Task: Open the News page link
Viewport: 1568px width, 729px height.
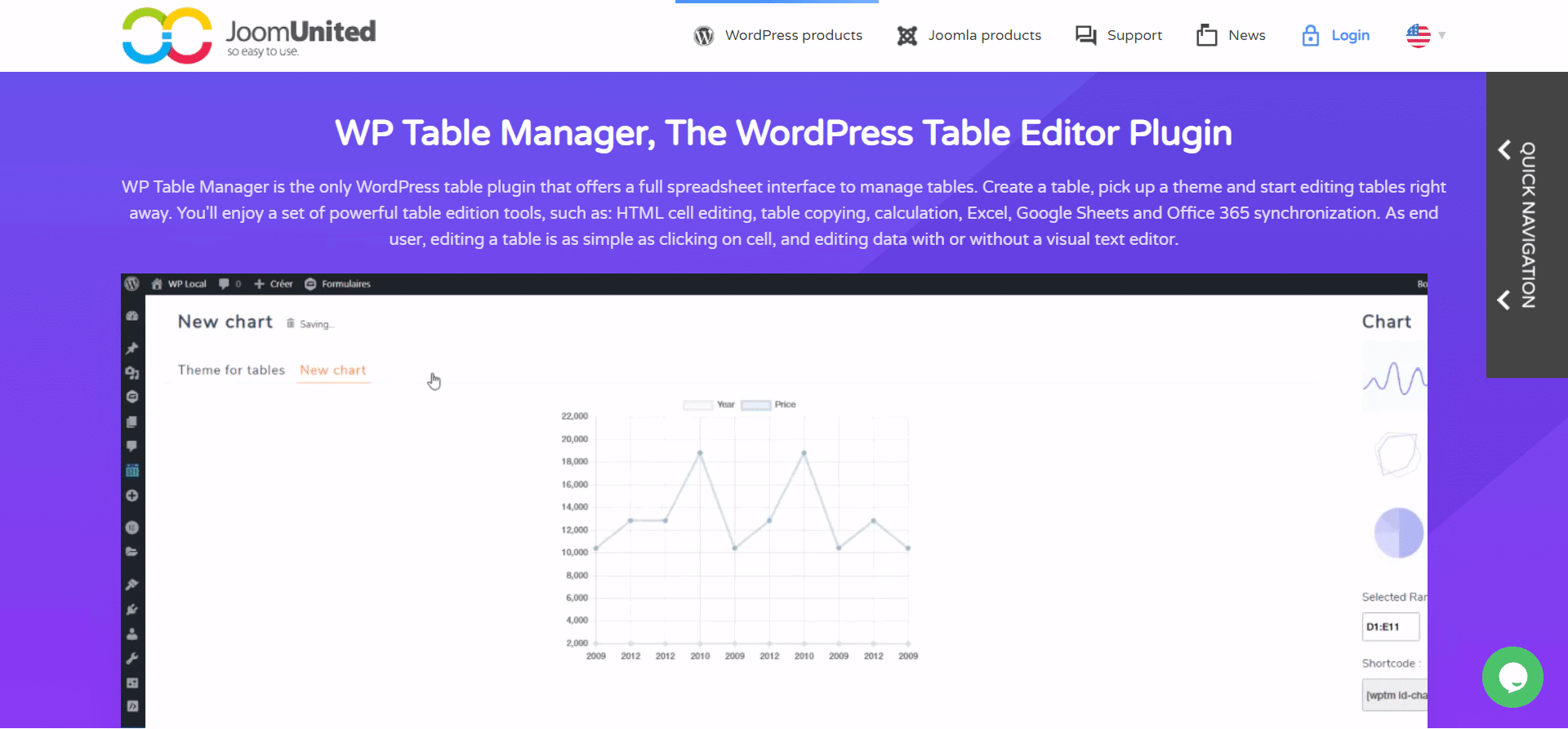Action: coord(1247,35)
